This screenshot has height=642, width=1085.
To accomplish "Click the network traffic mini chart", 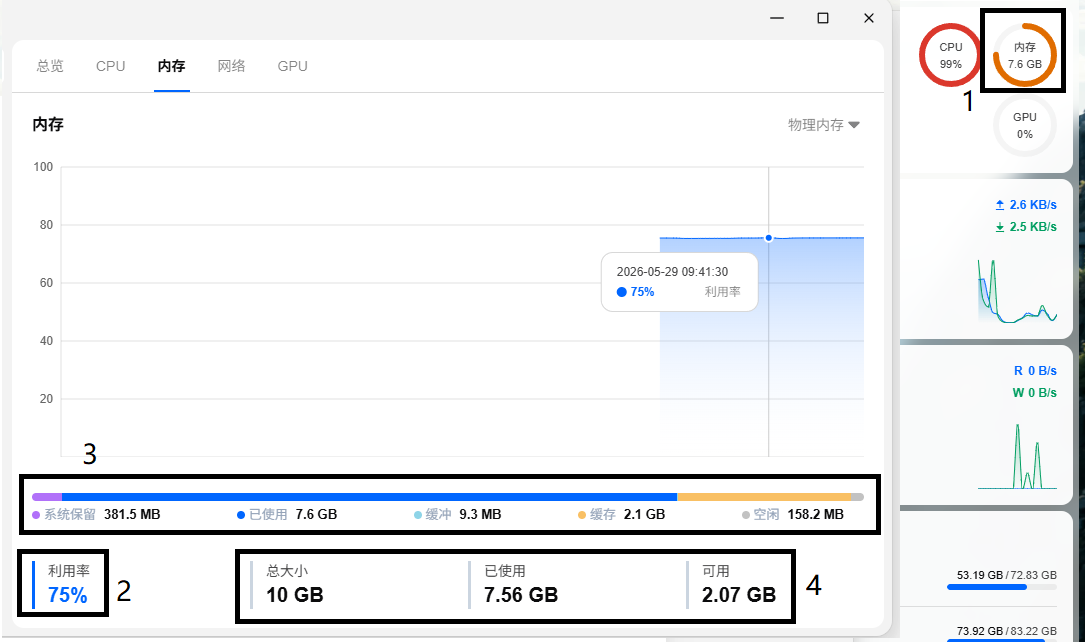I will tap(1017, 291).
